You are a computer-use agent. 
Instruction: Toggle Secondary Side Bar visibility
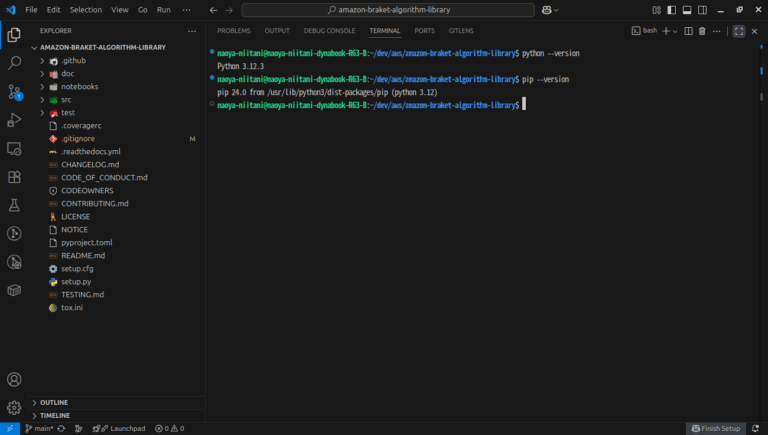click(702, 10)
